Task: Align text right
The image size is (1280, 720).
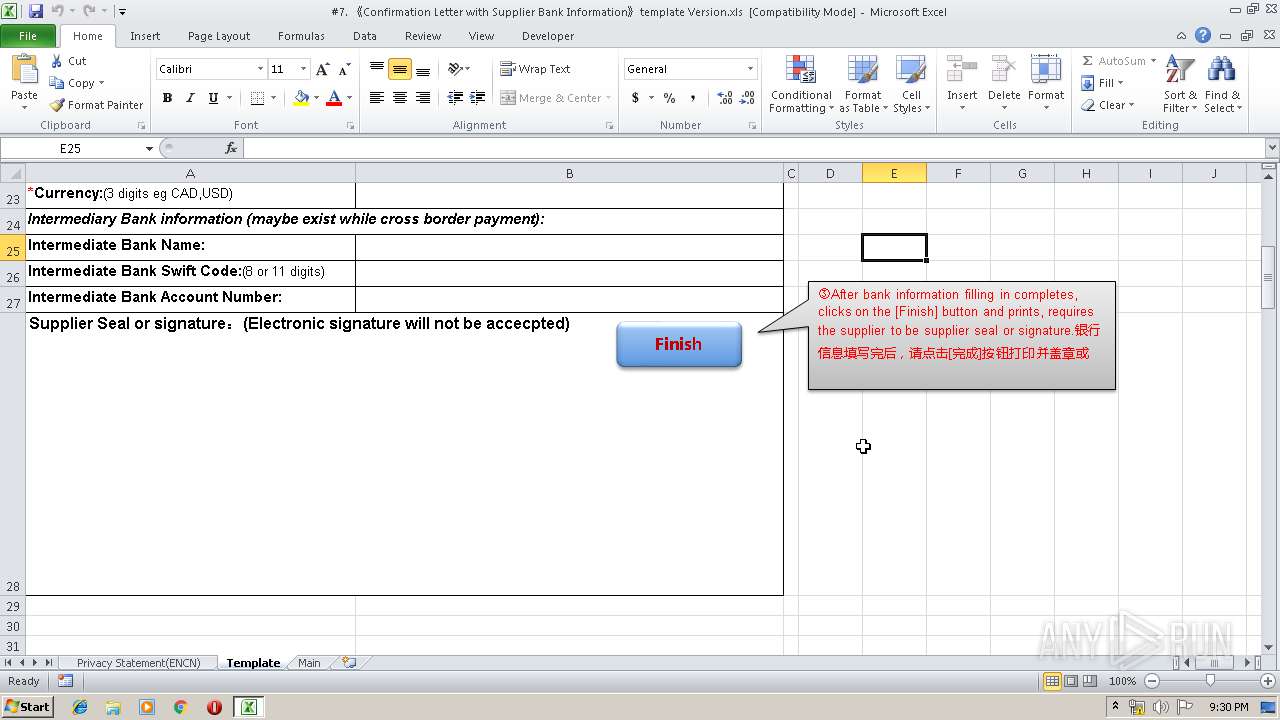Action: coord(423,98)
